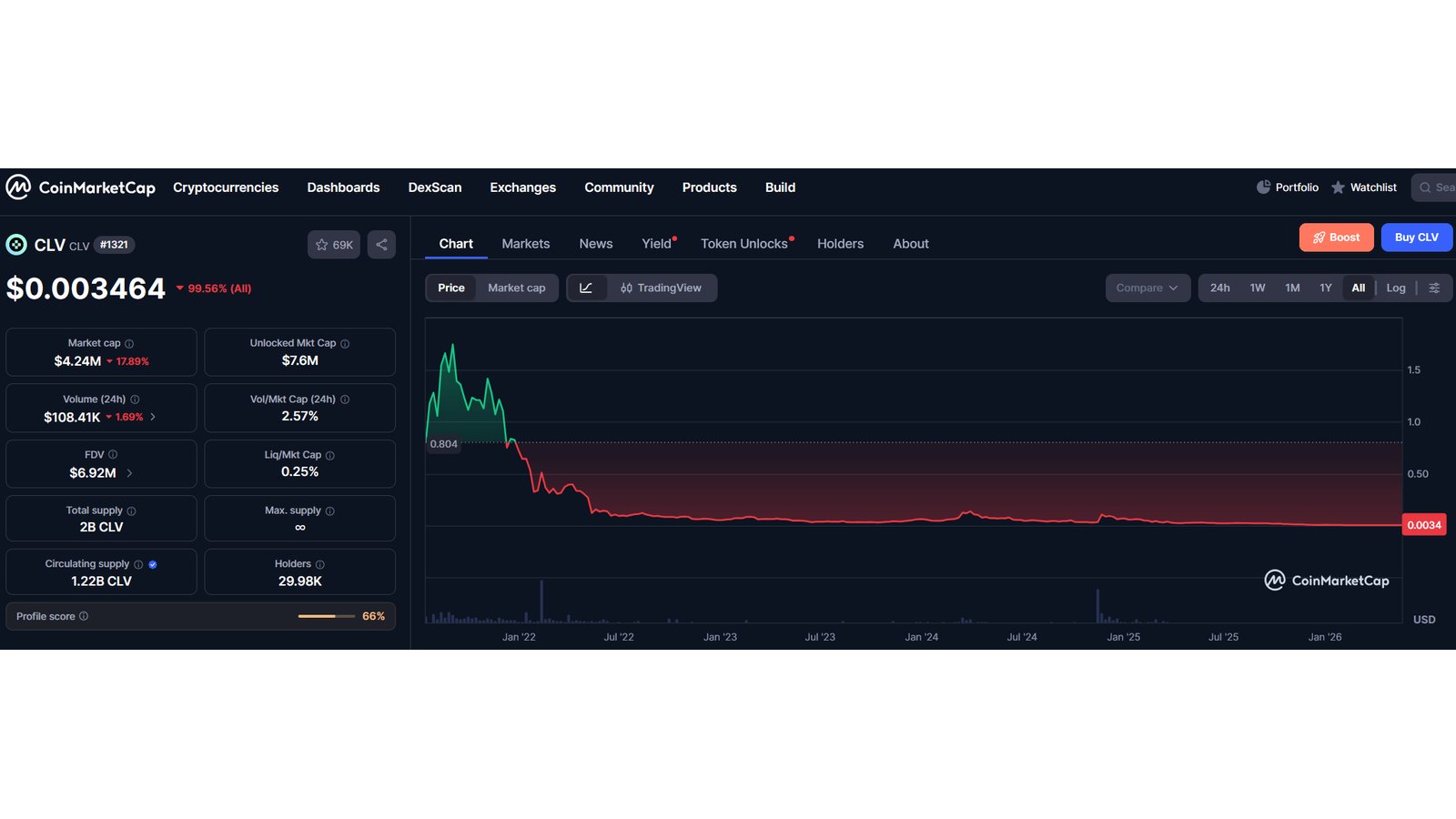Open the Token Unlocks tab
1456x819 pixels.
[745, 244]
